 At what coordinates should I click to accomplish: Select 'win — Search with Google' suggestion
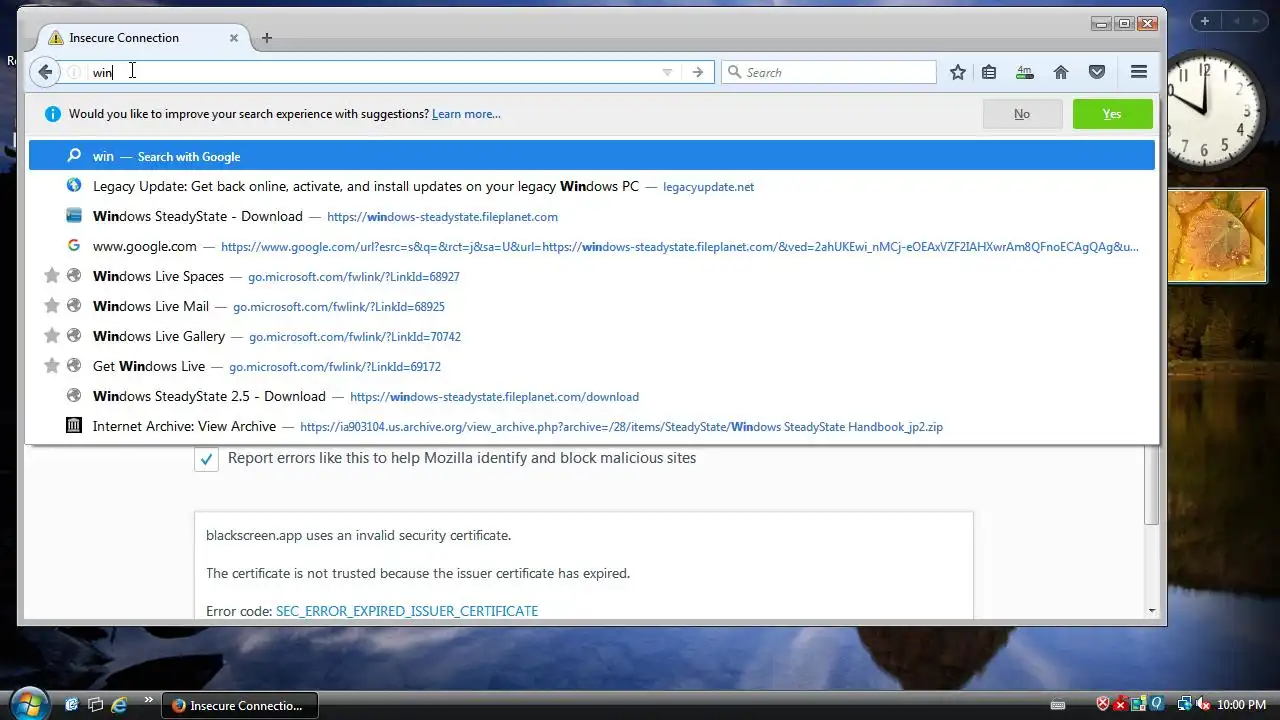click(592, 156)
